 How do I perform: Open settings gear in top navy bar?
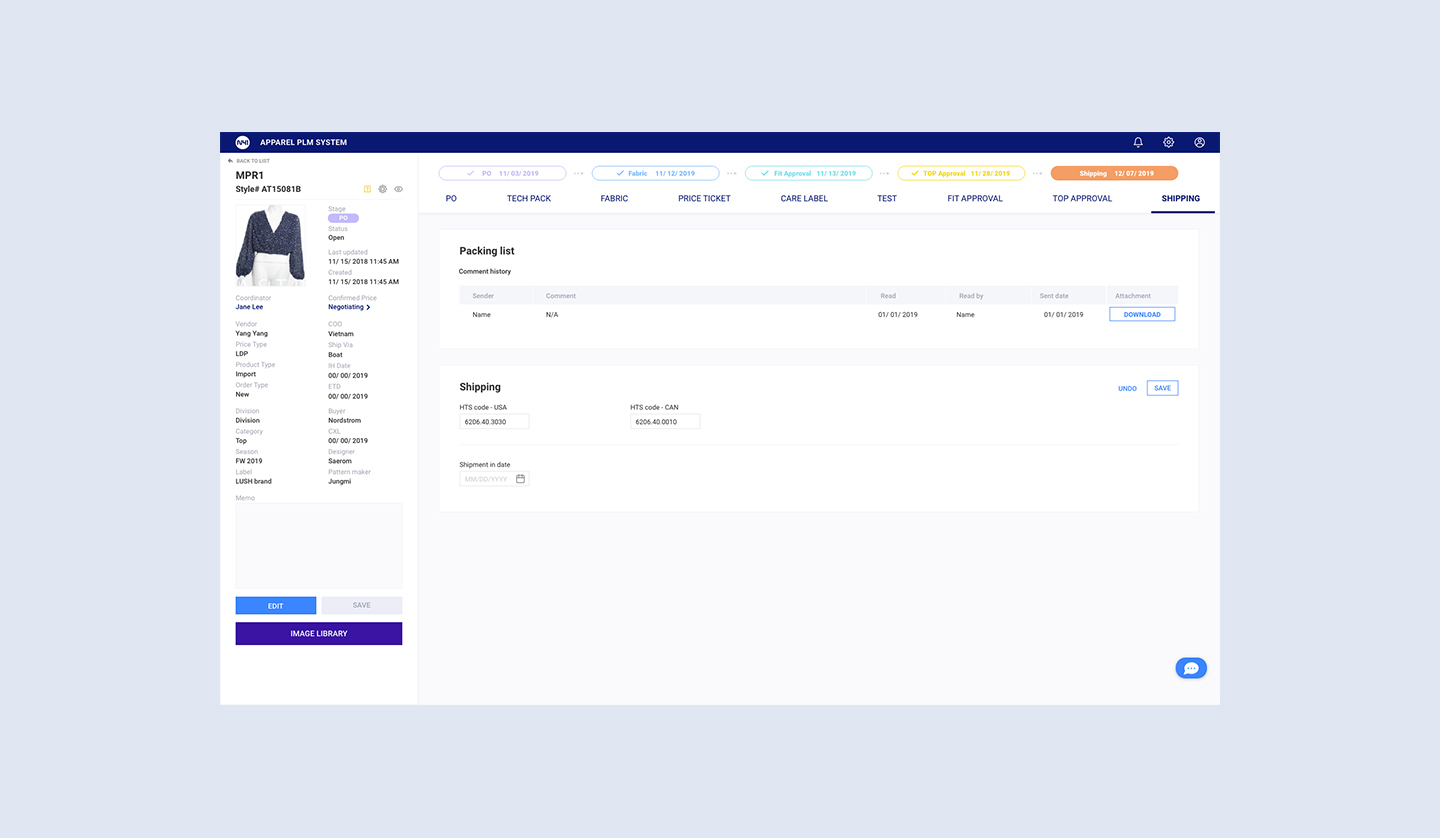pos(1168,142)
